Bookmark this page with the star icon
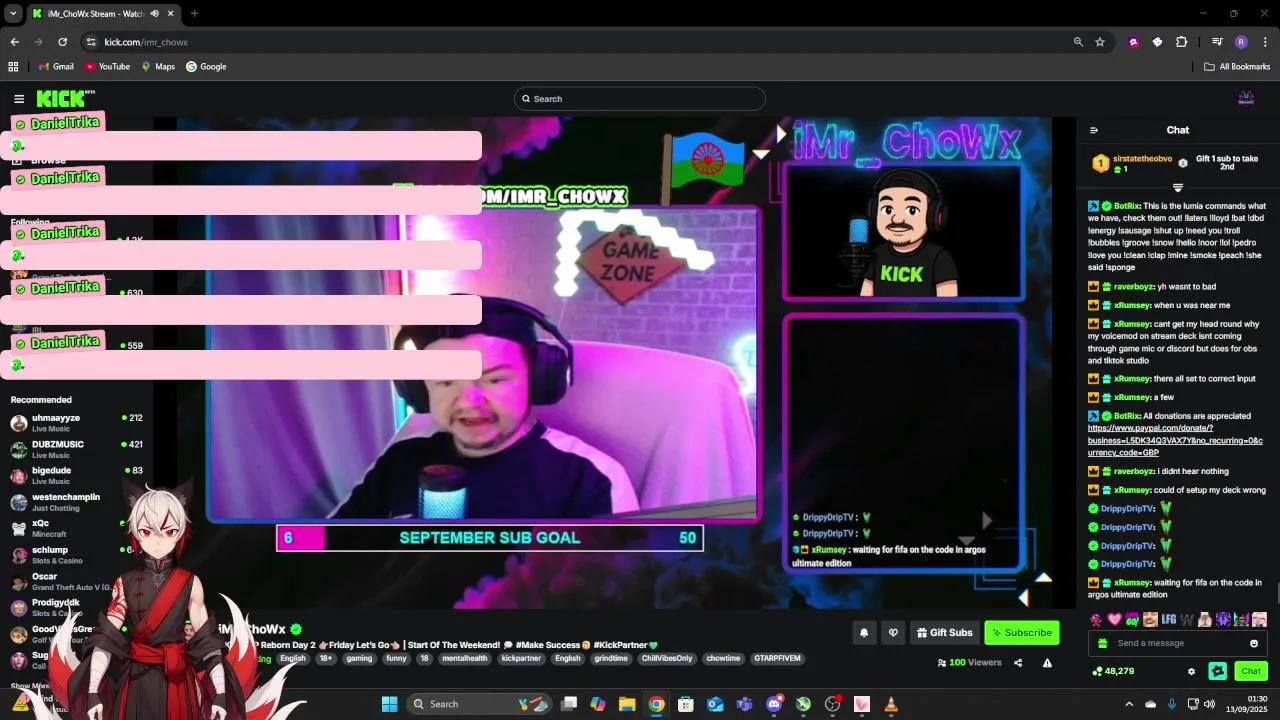The image size is (1280, 720). [x=1100, y=42]
